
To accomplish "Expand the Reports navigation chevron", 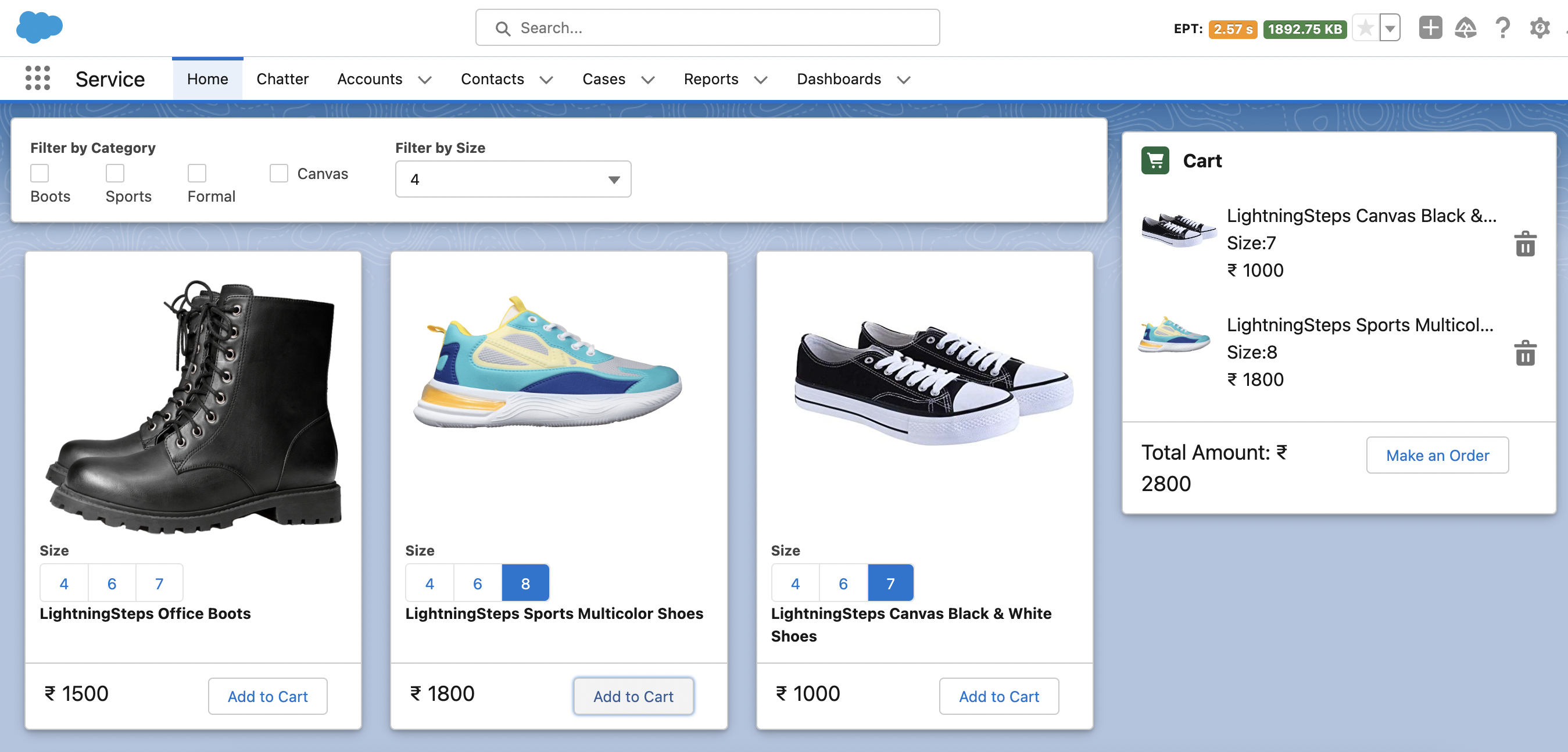I will click(761, 79).
